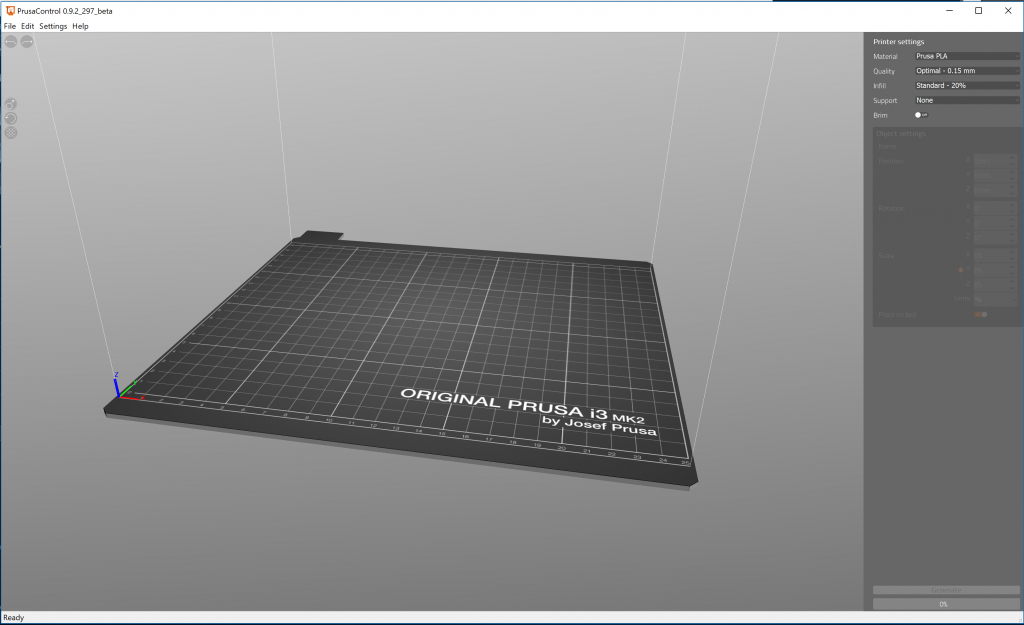This screenshot has width=1024, height=625.
Task: Click the Scale Y lock radio dot
Action: pyautogui.click(x=961, y=270)
